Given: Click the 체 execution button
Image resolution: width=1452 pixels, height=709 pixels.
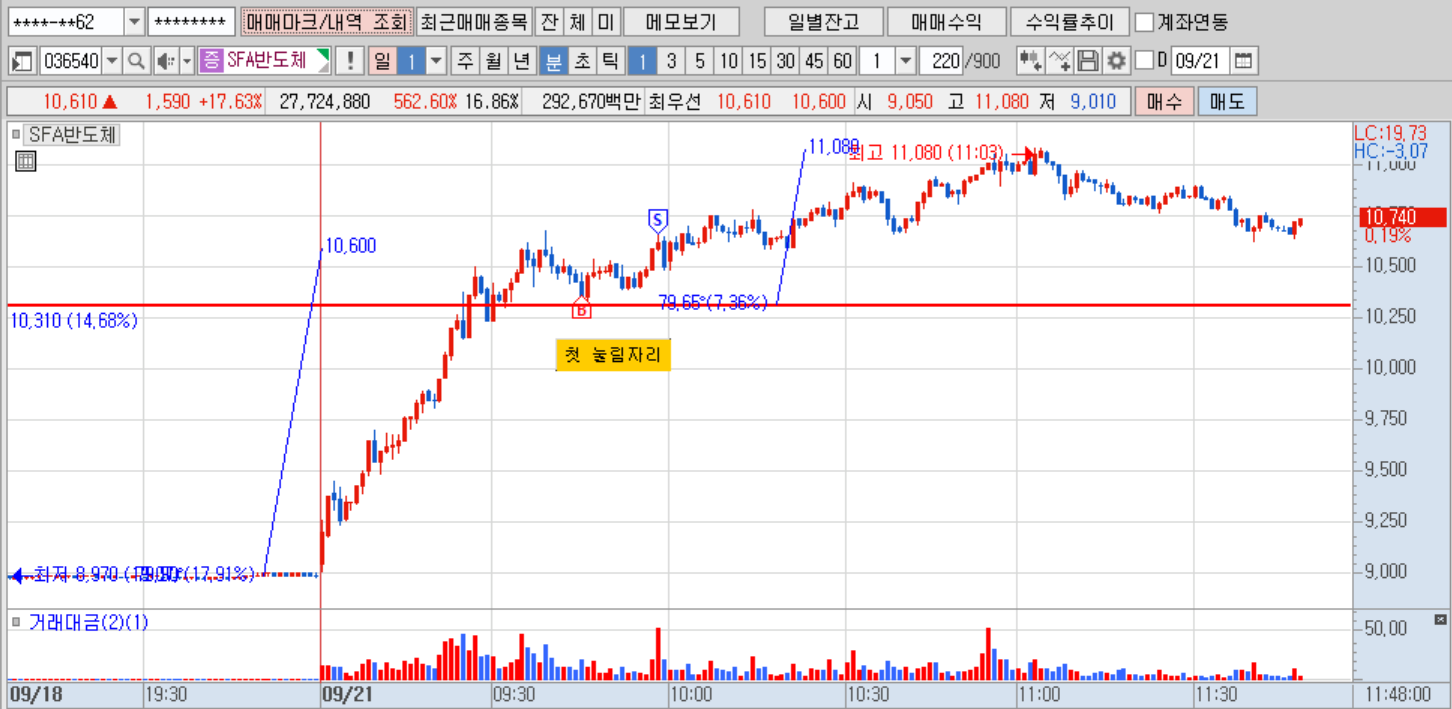Looking at the screenshot, I should [x=578, y=21].
